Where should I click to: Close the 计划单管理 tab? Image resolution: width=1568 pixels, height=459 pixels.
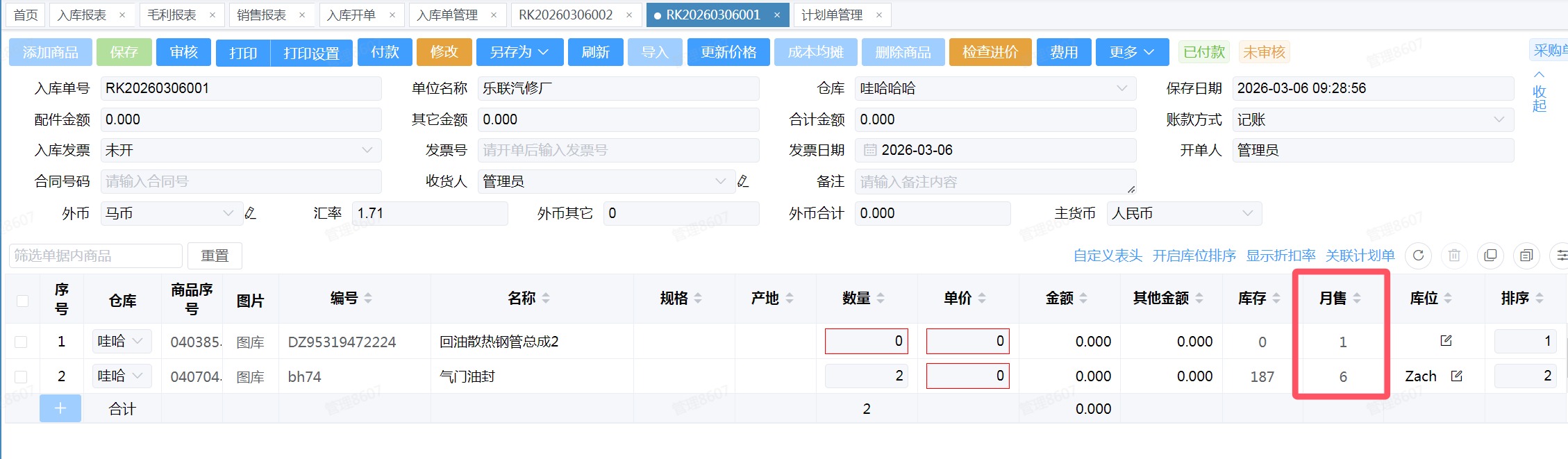pyautogui.click(x=879, y=15)
